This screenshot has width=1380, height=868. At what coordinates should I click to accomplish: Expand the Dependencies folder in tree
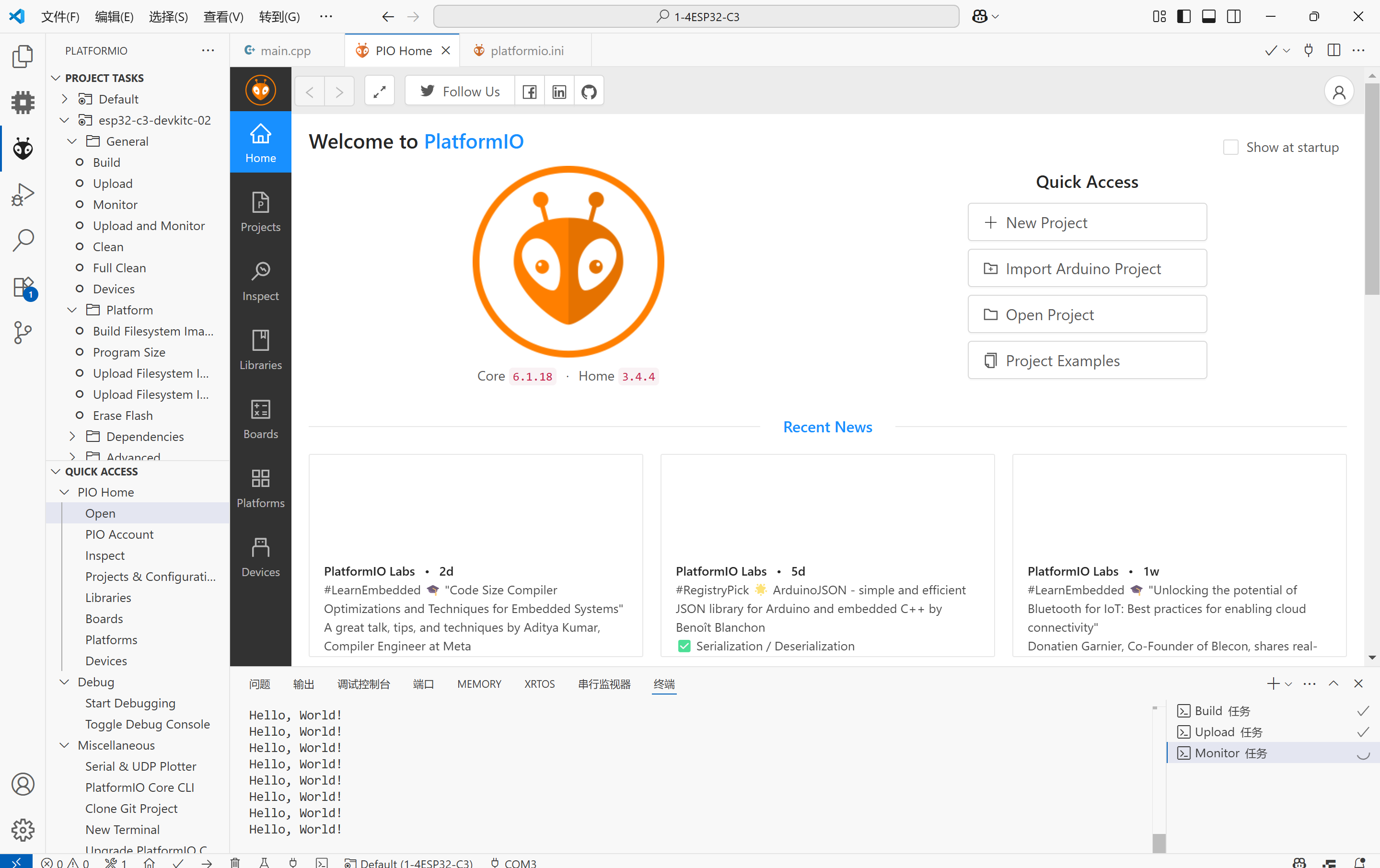tap(72, 437)
